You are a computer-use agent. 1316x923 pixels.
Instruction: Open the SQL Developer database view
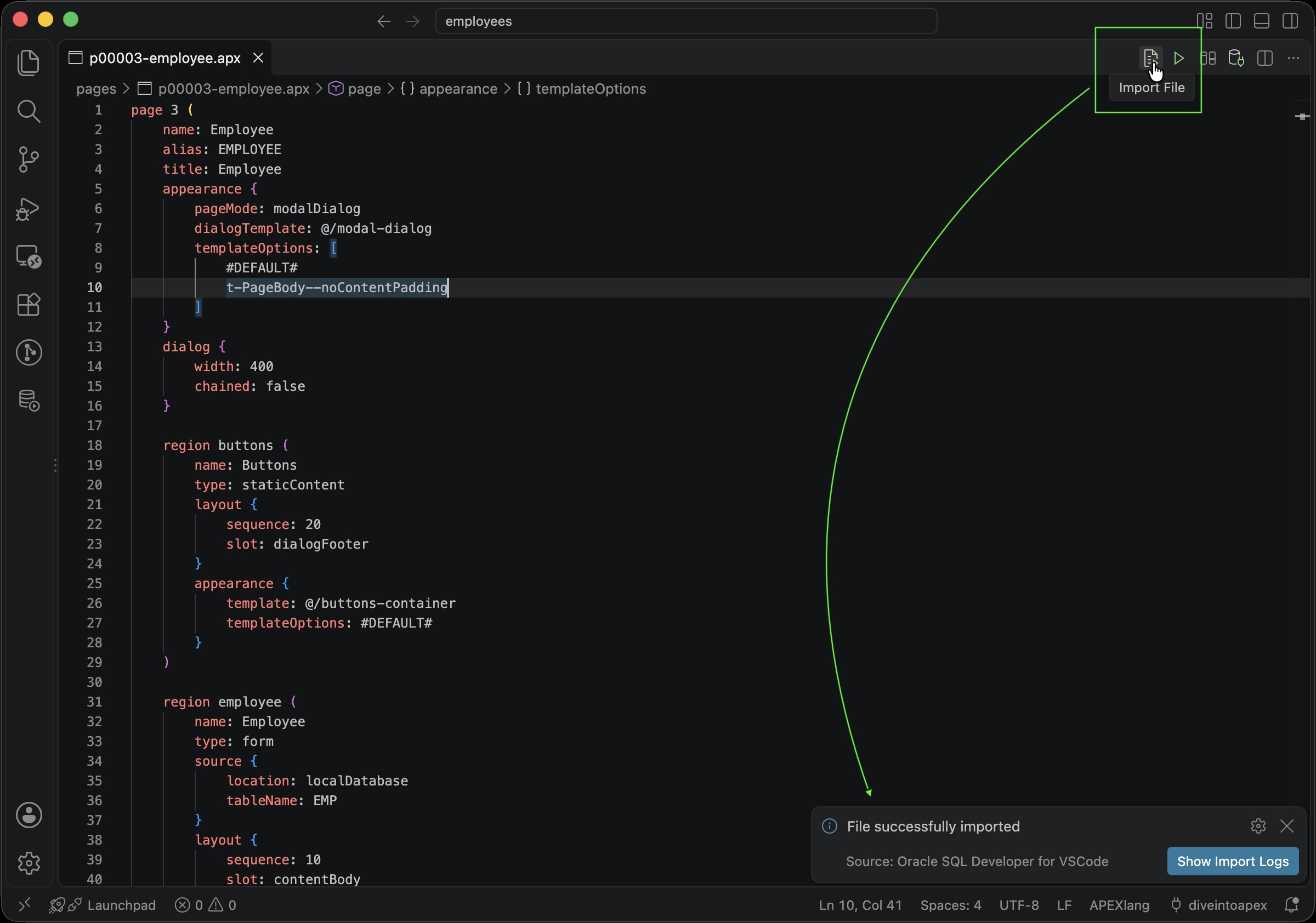coord(29,401)
